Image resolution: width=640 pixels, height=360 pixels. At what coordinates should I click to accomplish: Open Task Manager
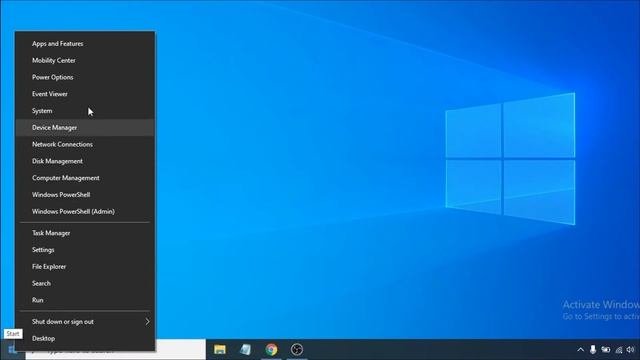coord(85,233)
